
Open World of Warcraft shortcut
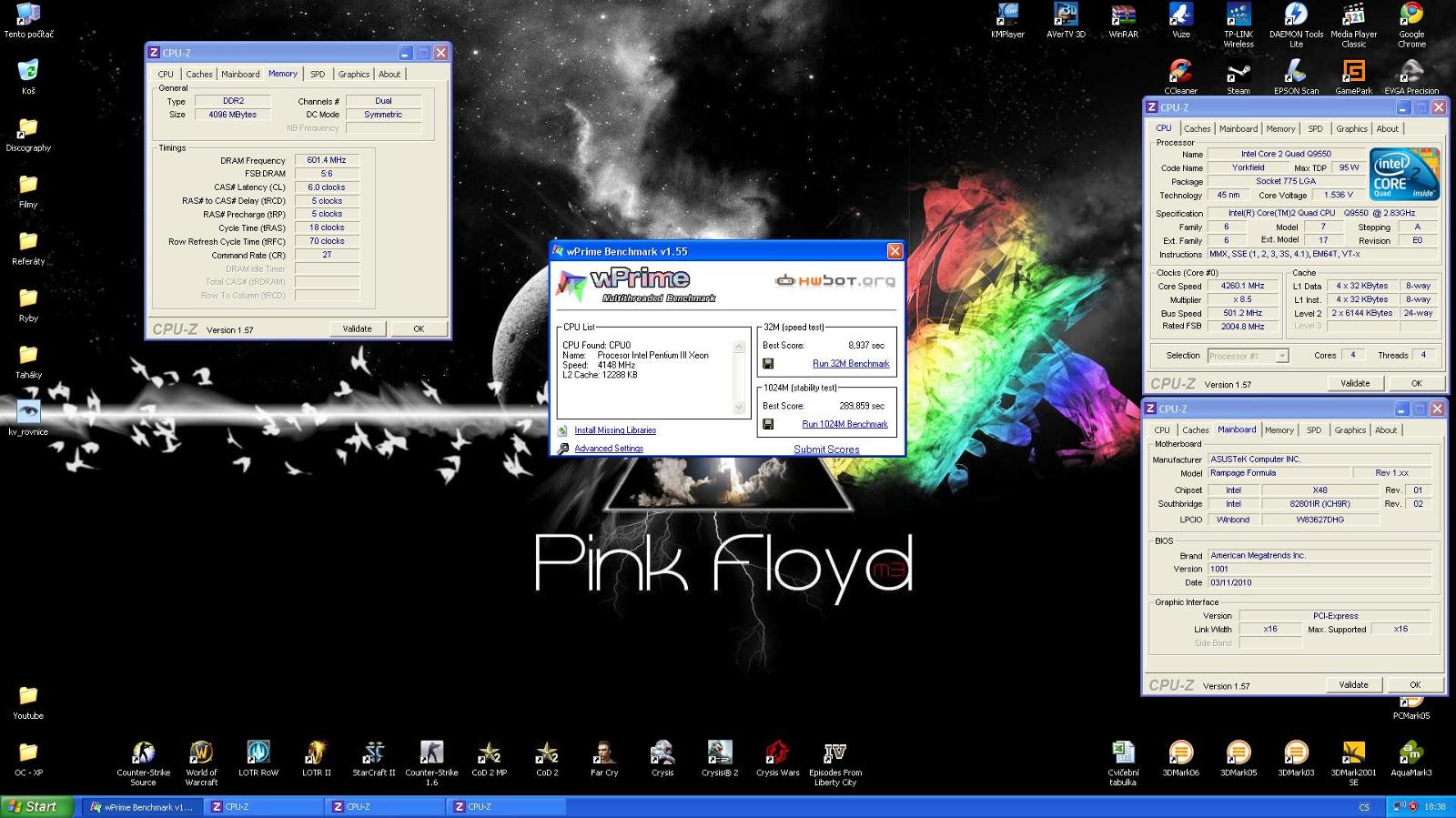pos(201,763)
